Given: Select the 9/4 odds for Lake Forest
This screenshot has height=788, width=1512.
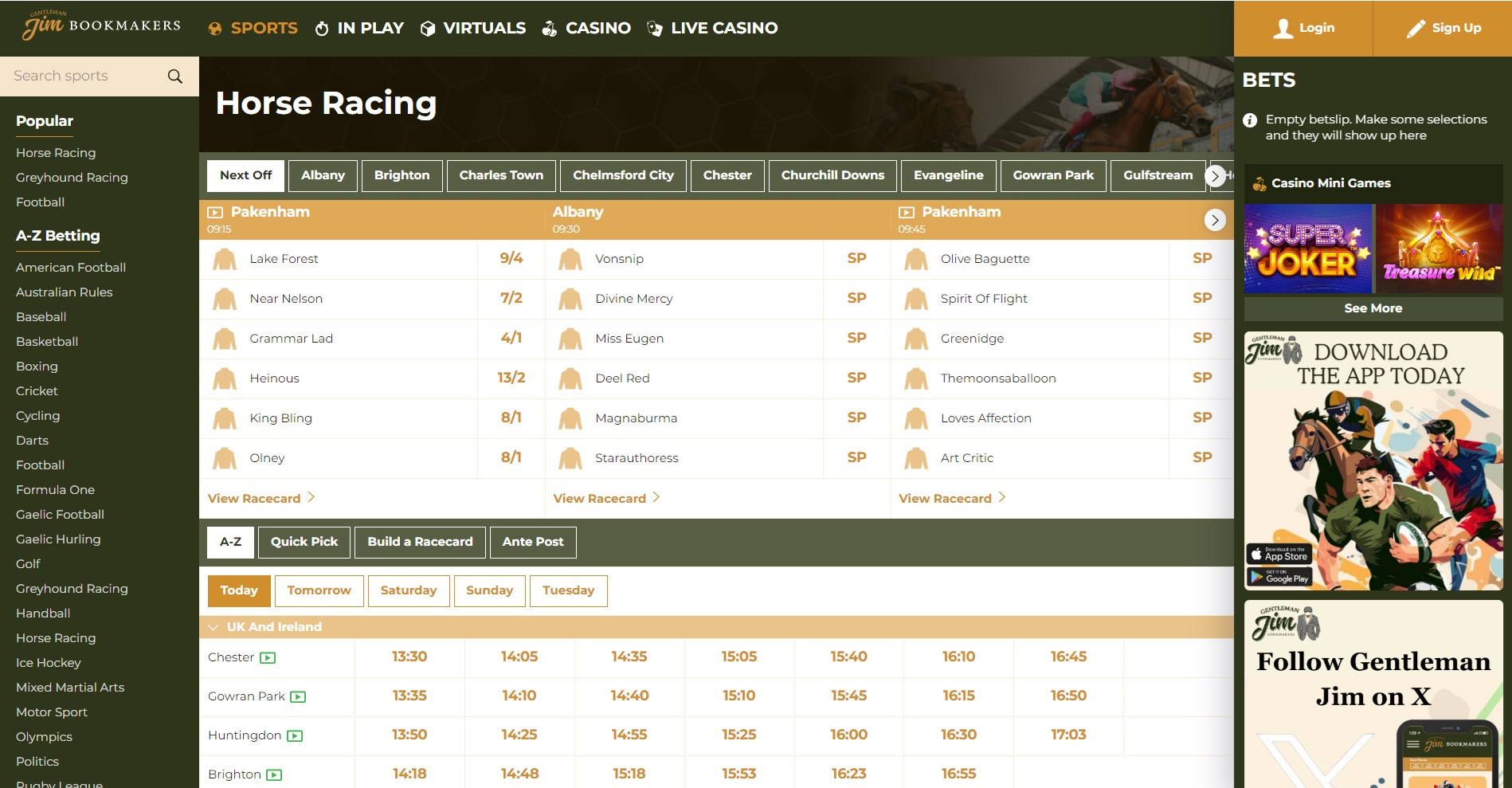Looking at the screenshot, I should (510, 258).
